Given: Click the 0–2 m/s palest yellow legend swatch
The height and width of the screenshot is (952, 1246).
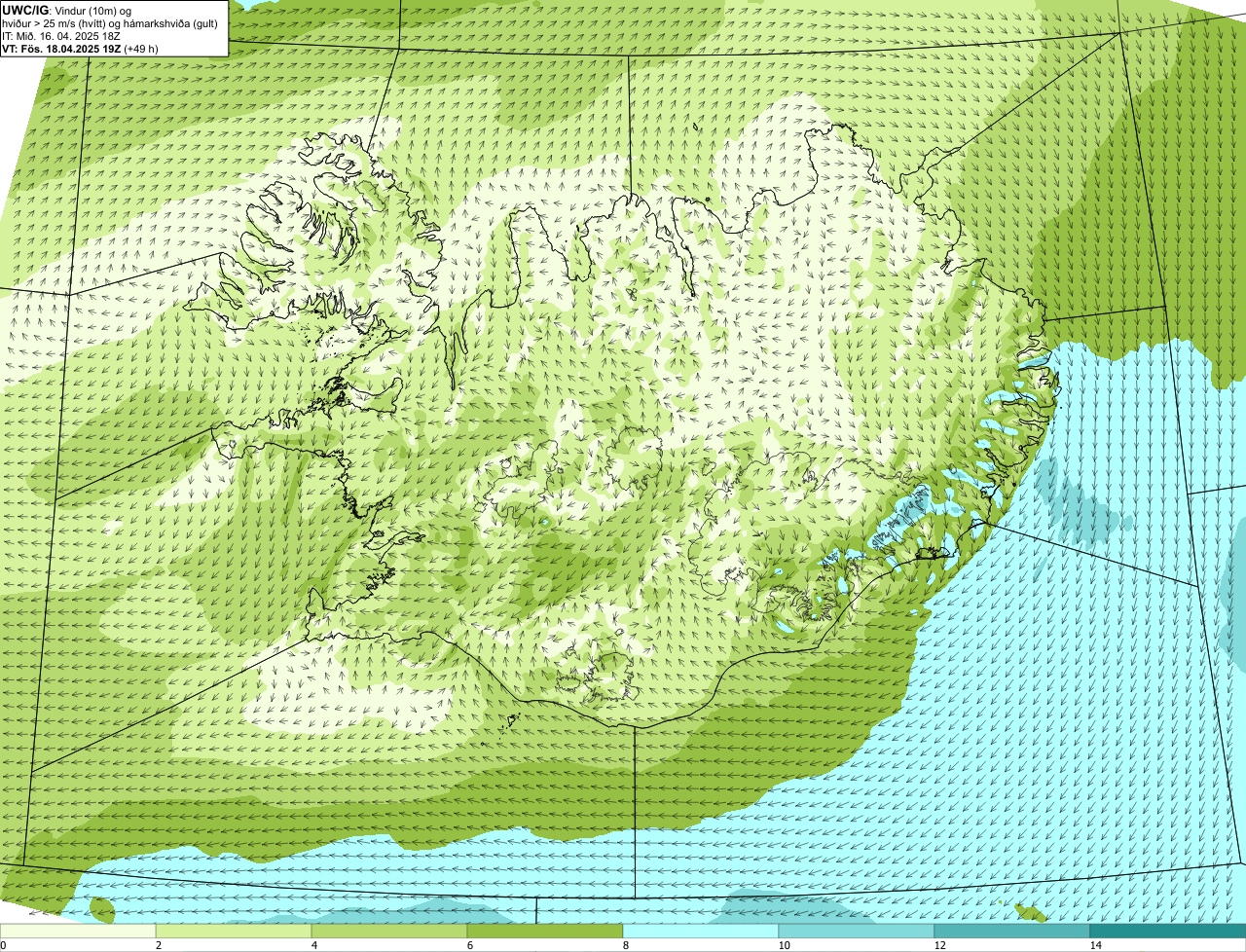Looking at the screenshot, I should click(x=78, y=931).
